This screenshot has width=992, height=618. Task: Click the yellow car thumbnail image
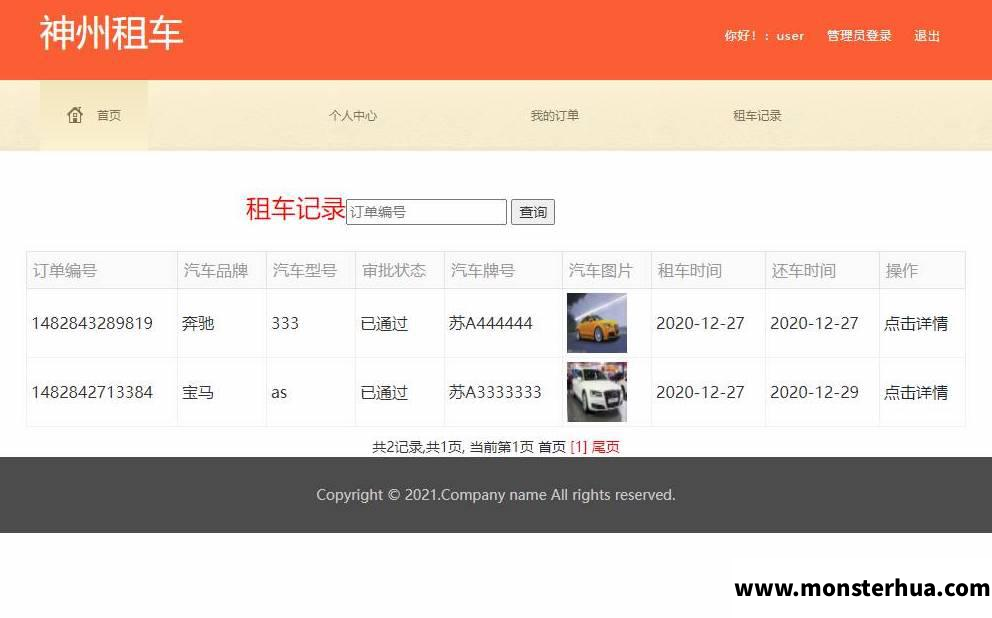597,323
